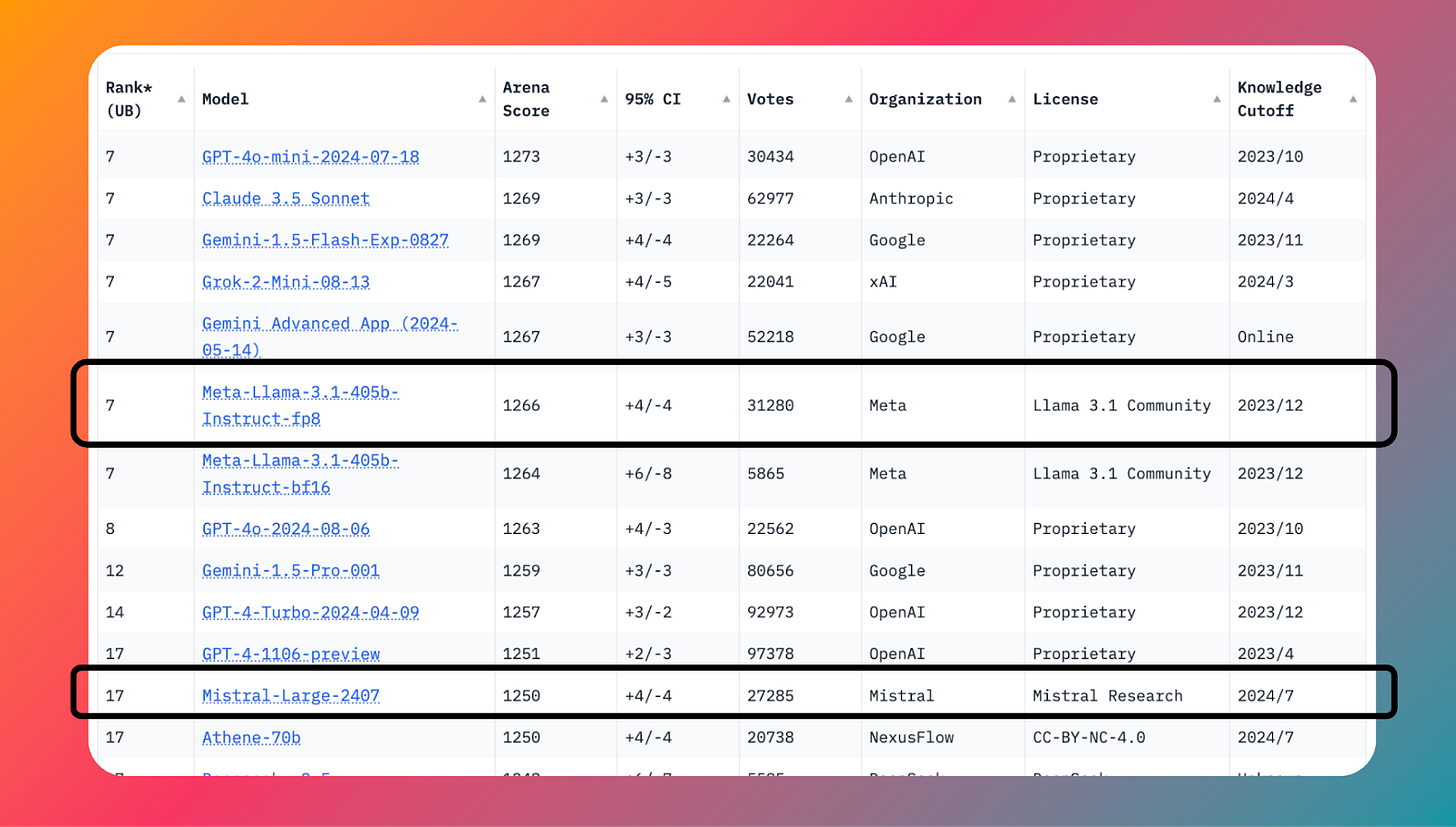Open GPT-4-Turbo-2024-04-09 model link
The height and width of the screenshot is (827, 1456).
coord(311,612)
